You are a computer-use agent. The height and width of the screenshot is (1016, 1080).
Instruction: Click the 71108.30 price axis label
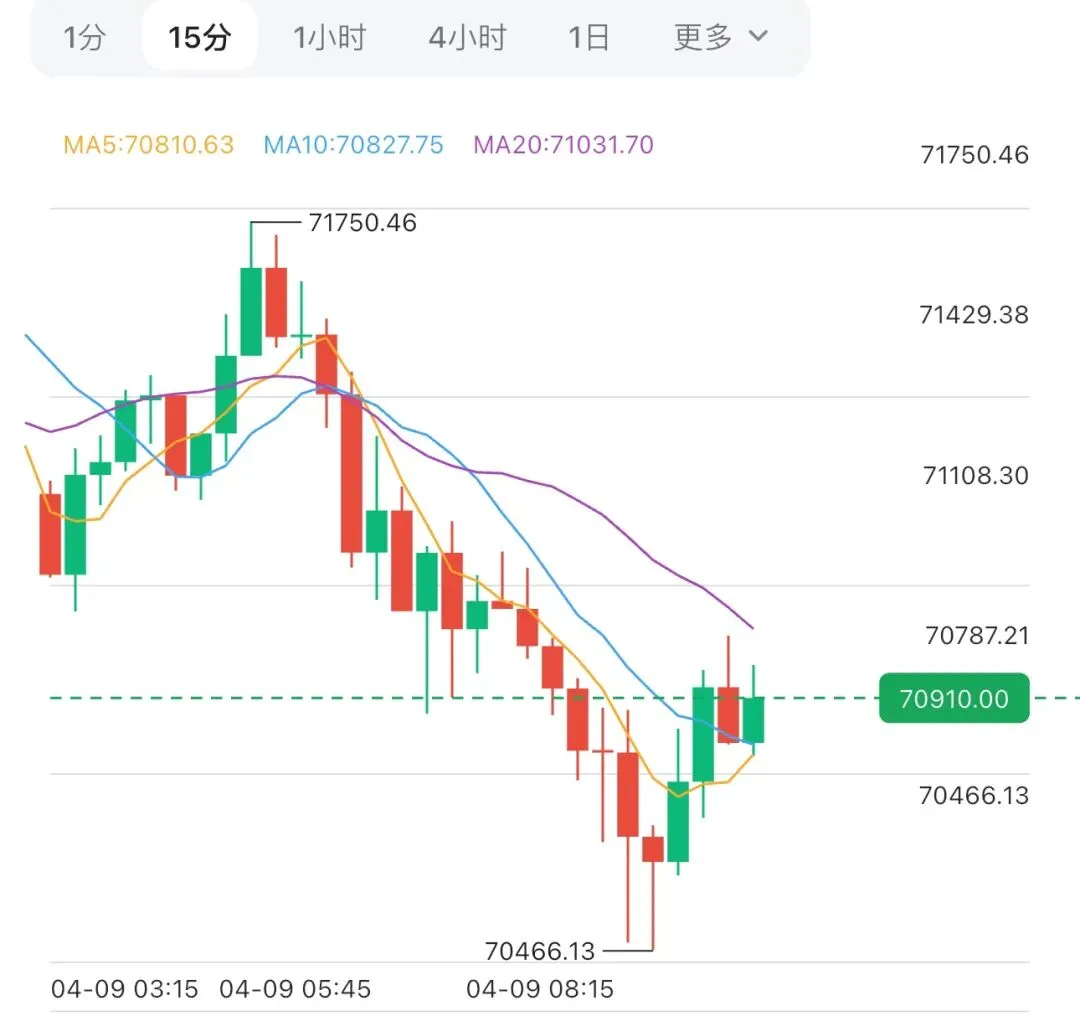click(974, 475)
